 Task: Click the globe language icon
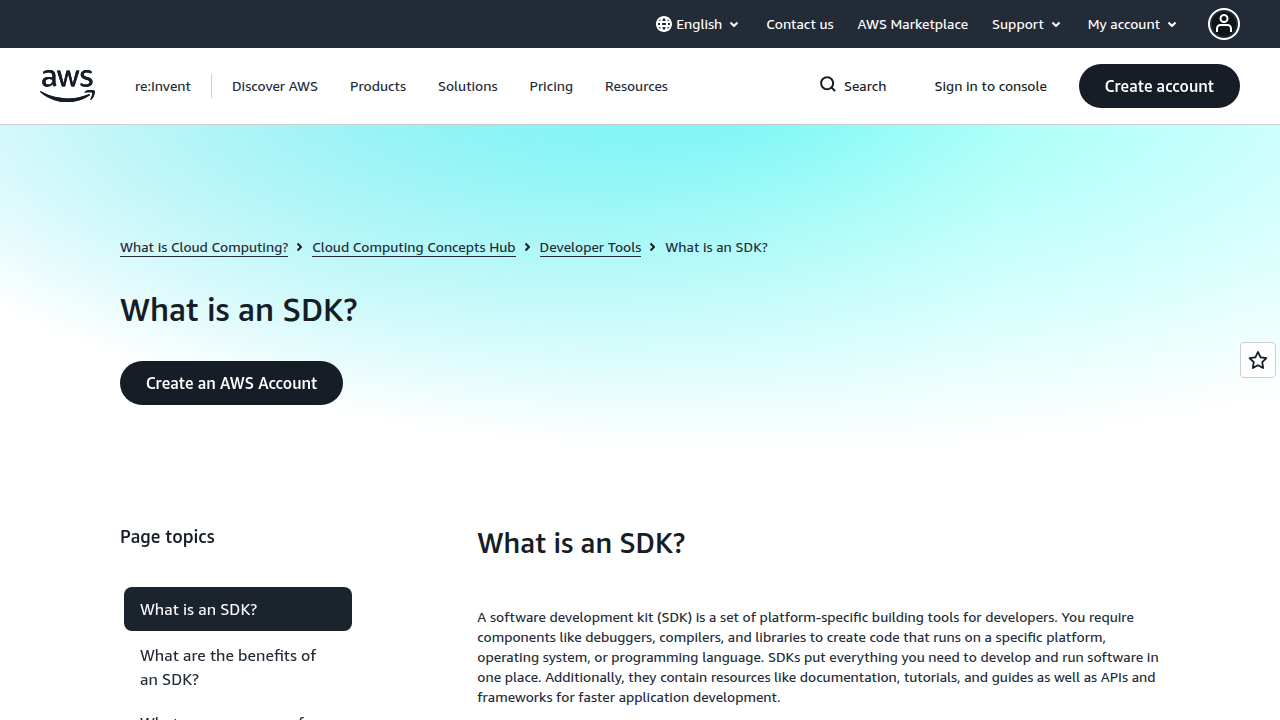point(664,24)
